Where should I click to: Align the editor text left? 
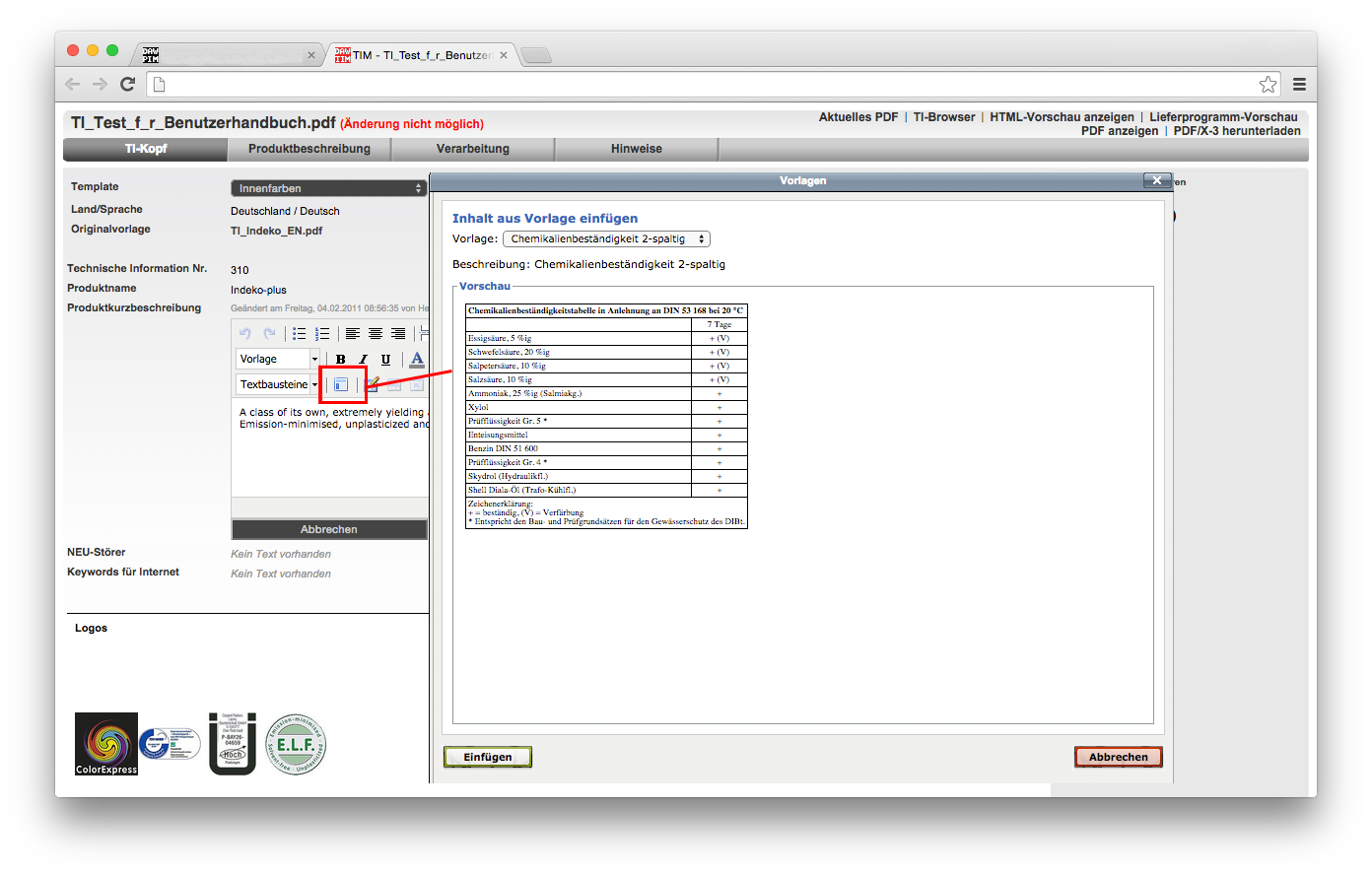pyautogui.click(x=352, y=334)
